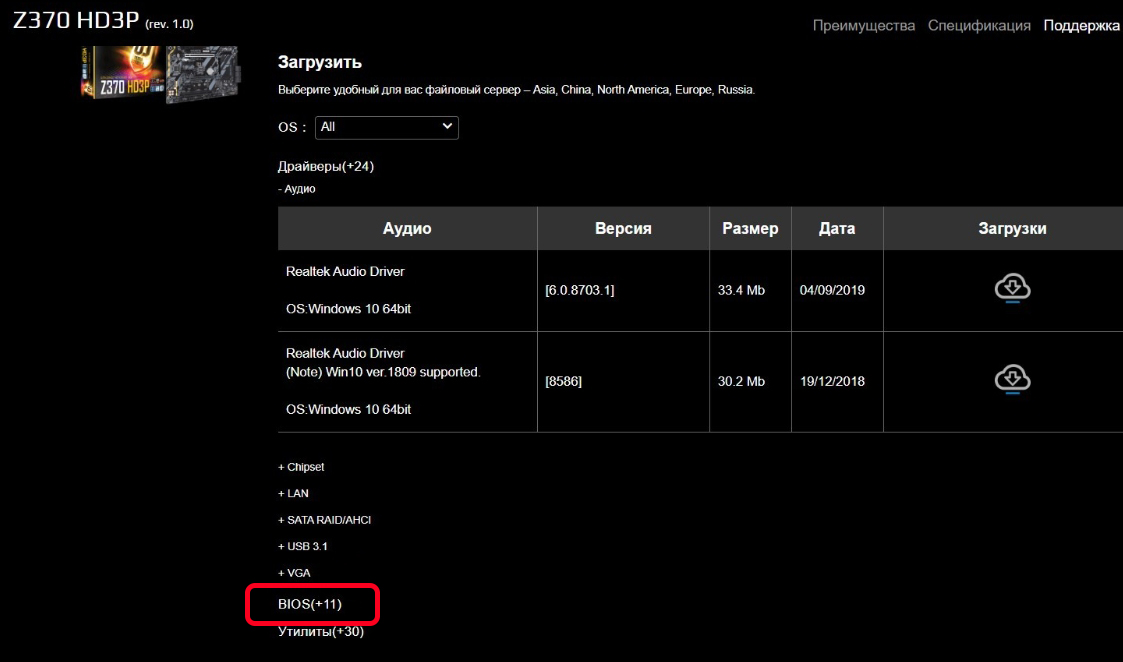Switch to the Преимущества tab
The image size is (1123, 662).
pos(864,26)
